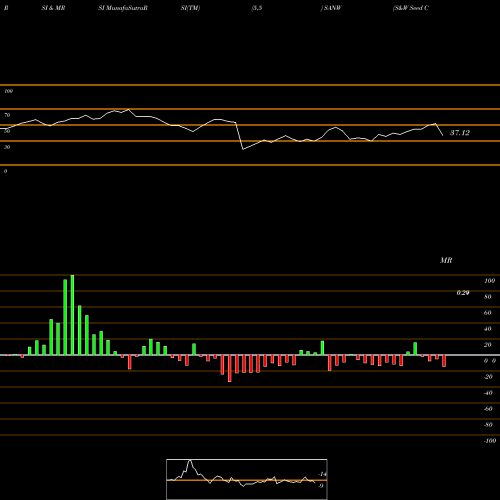Click the tallest green bar in MR histogram
Screen dimensions: 500x500
click(x=72, y=315)
